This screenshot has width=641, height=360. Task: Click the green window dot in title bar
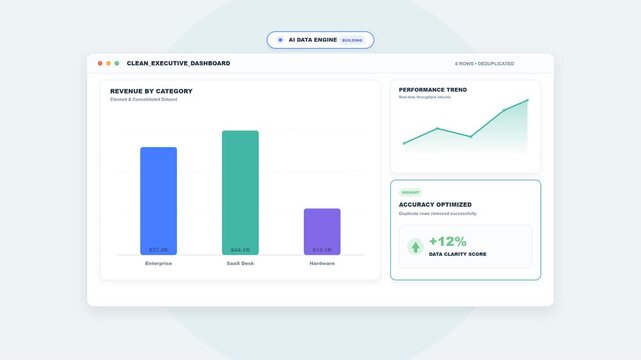(117, 63)
